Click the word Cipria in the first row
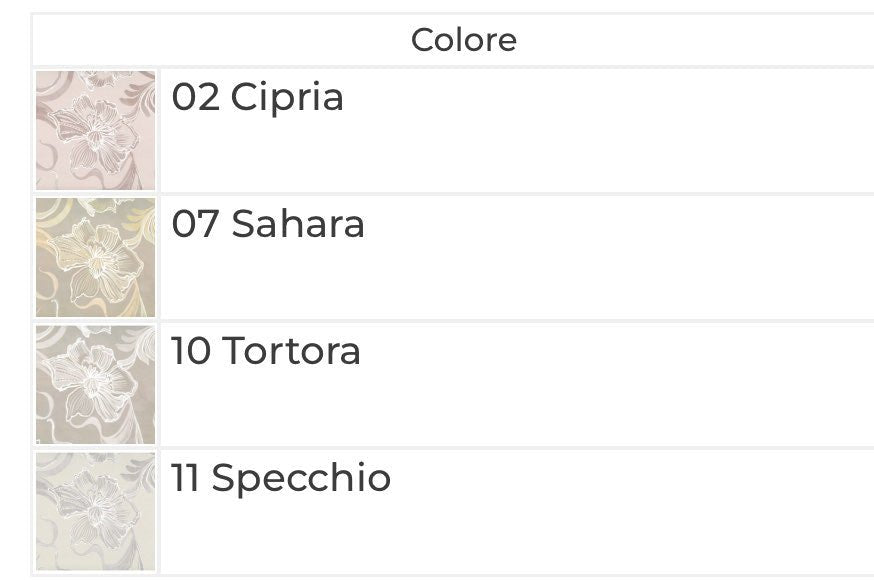Viewport: 874px width, 580px height. pos(287,98)
